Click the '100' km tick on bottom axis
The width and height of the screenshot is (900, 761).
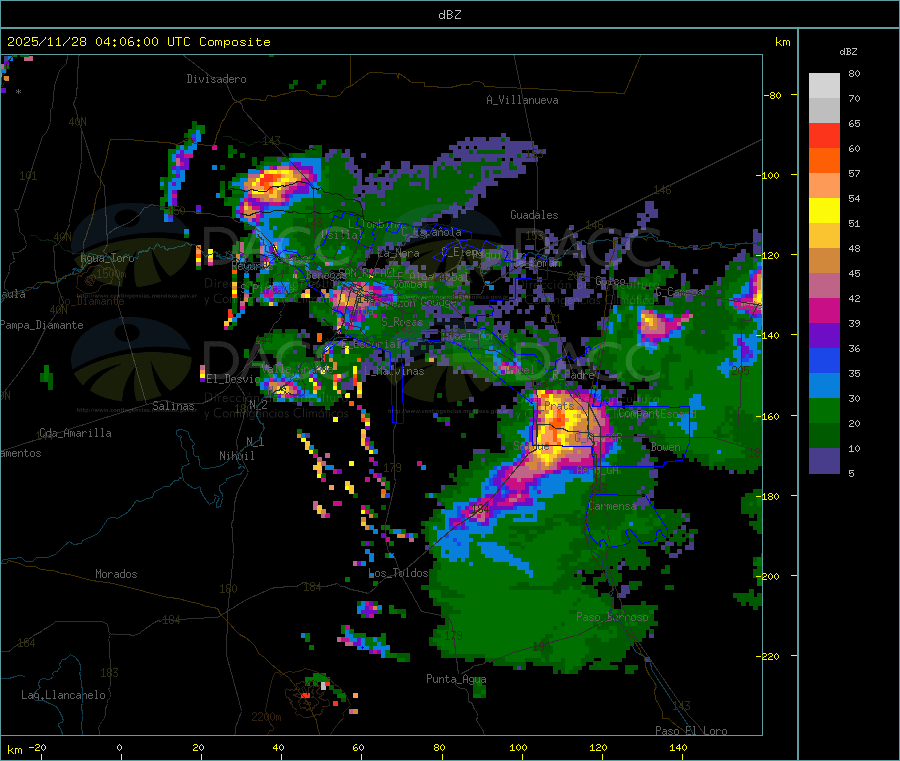(x=518, y=747)
